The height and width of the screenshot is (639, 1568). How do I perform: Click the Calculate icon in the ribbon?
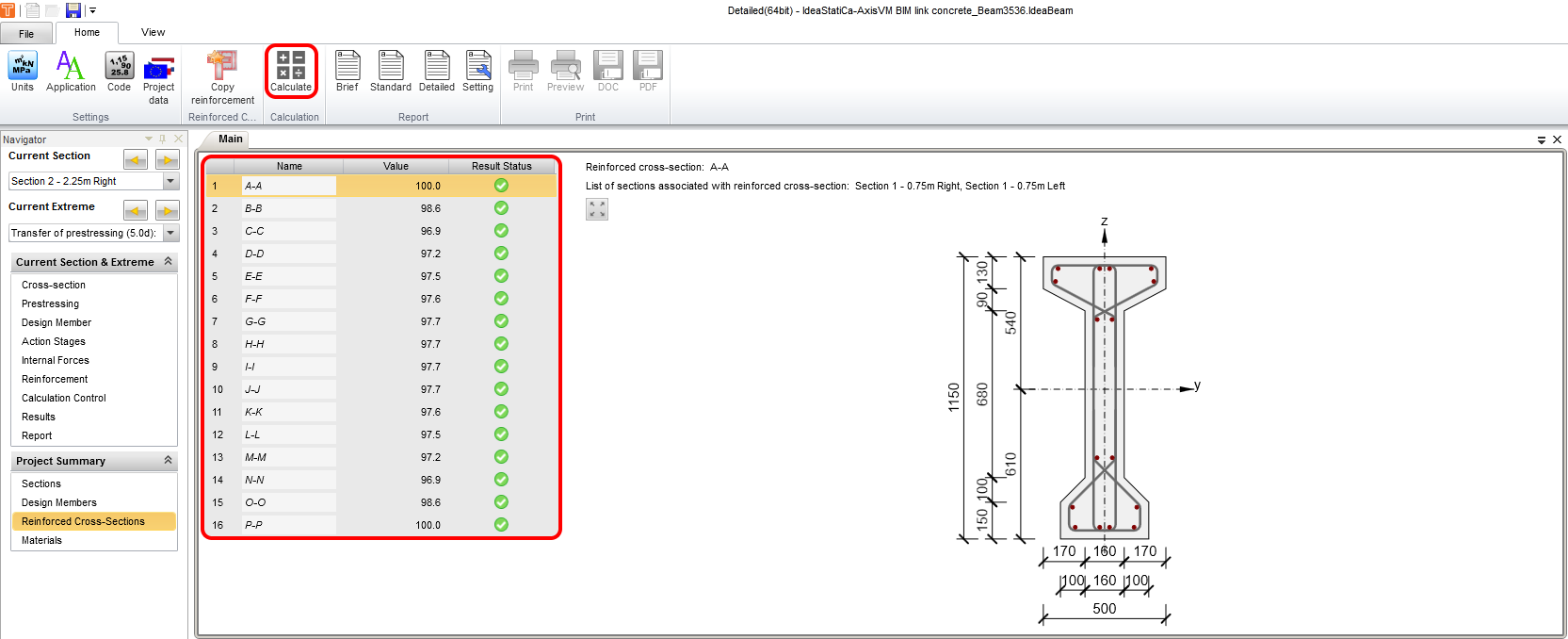click(290, 71)
